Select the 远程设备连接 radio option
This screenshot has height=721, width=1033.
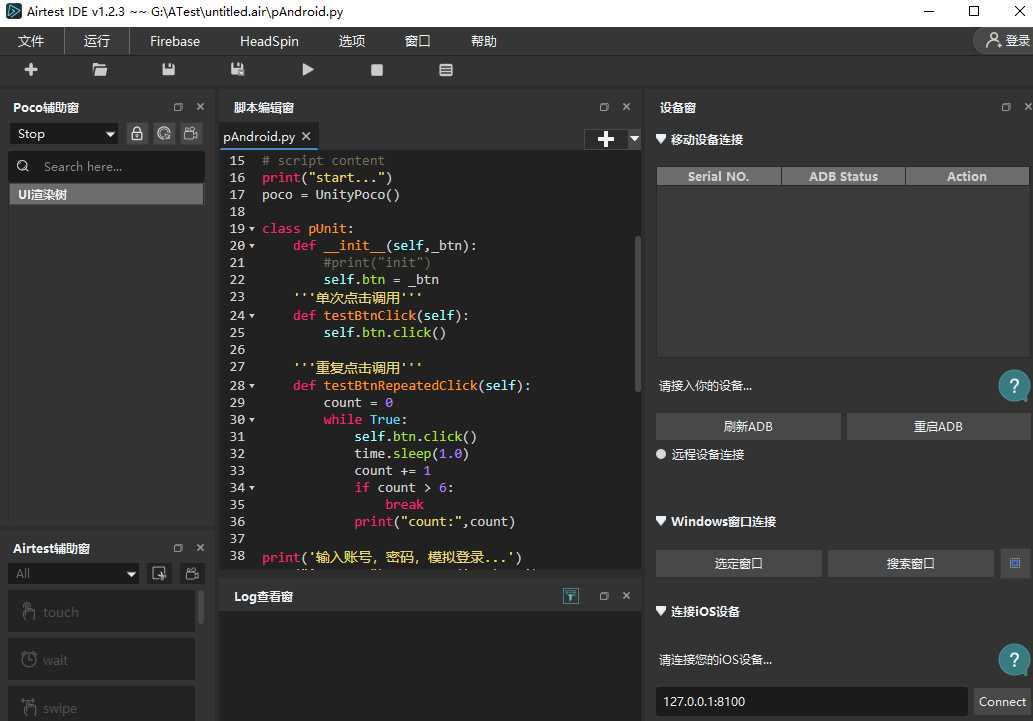(x=661, y=454)
